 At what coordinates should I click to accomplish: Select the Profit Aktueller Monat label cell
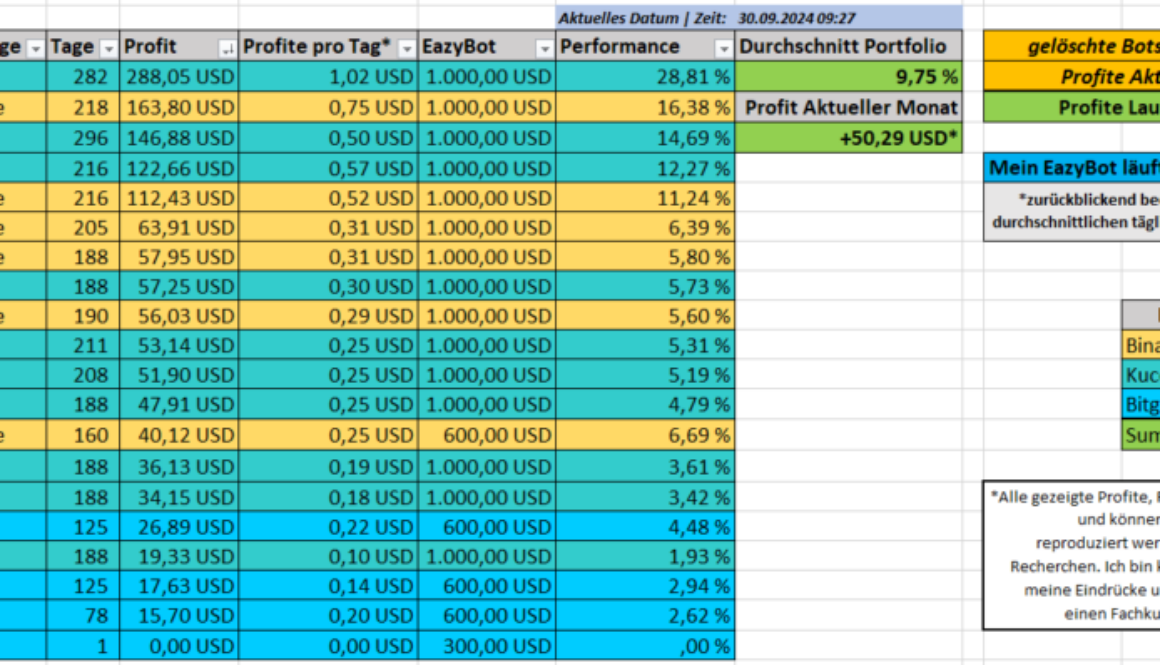(x=849, y=108)
